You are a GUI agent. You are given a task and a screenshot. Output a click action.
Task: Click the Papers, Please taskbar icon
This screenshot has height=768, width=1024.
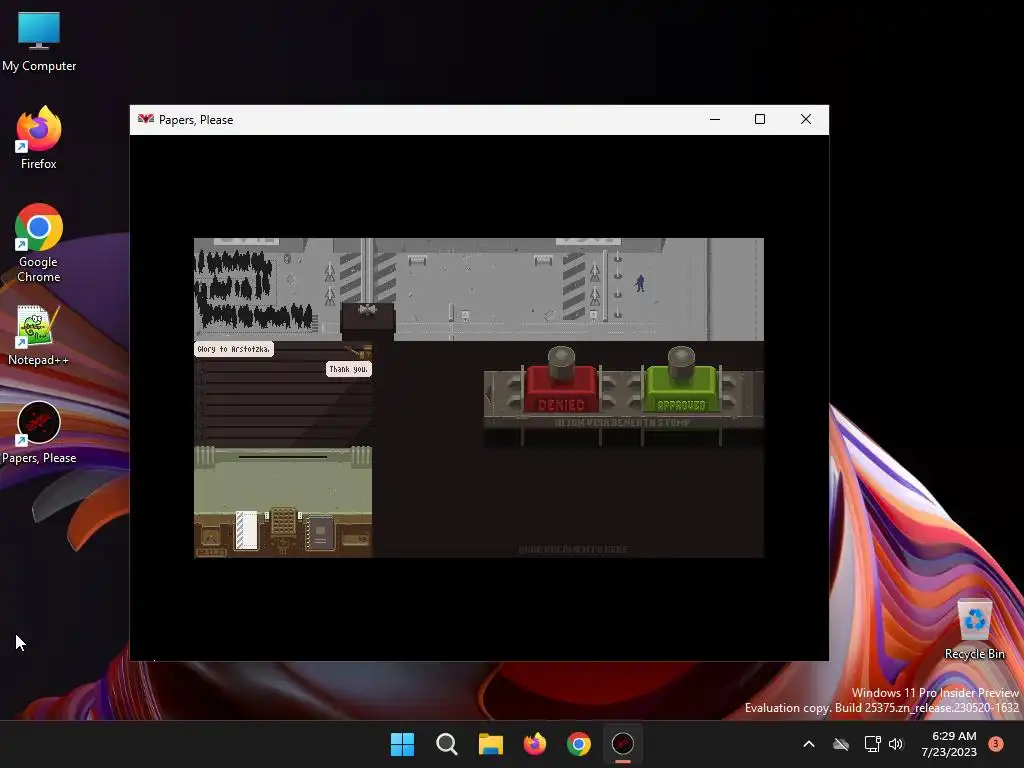point(623,744)
